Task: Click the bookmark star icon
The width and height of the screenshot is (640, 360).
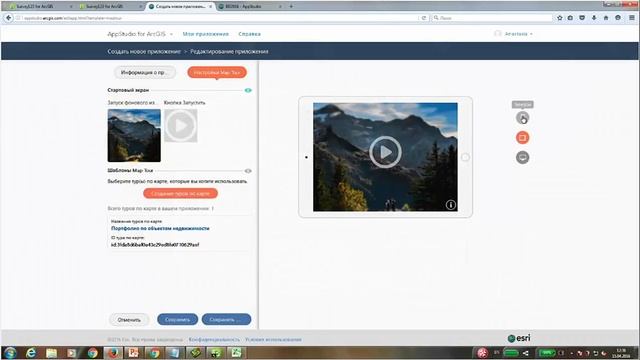Action: coord(560,18)
